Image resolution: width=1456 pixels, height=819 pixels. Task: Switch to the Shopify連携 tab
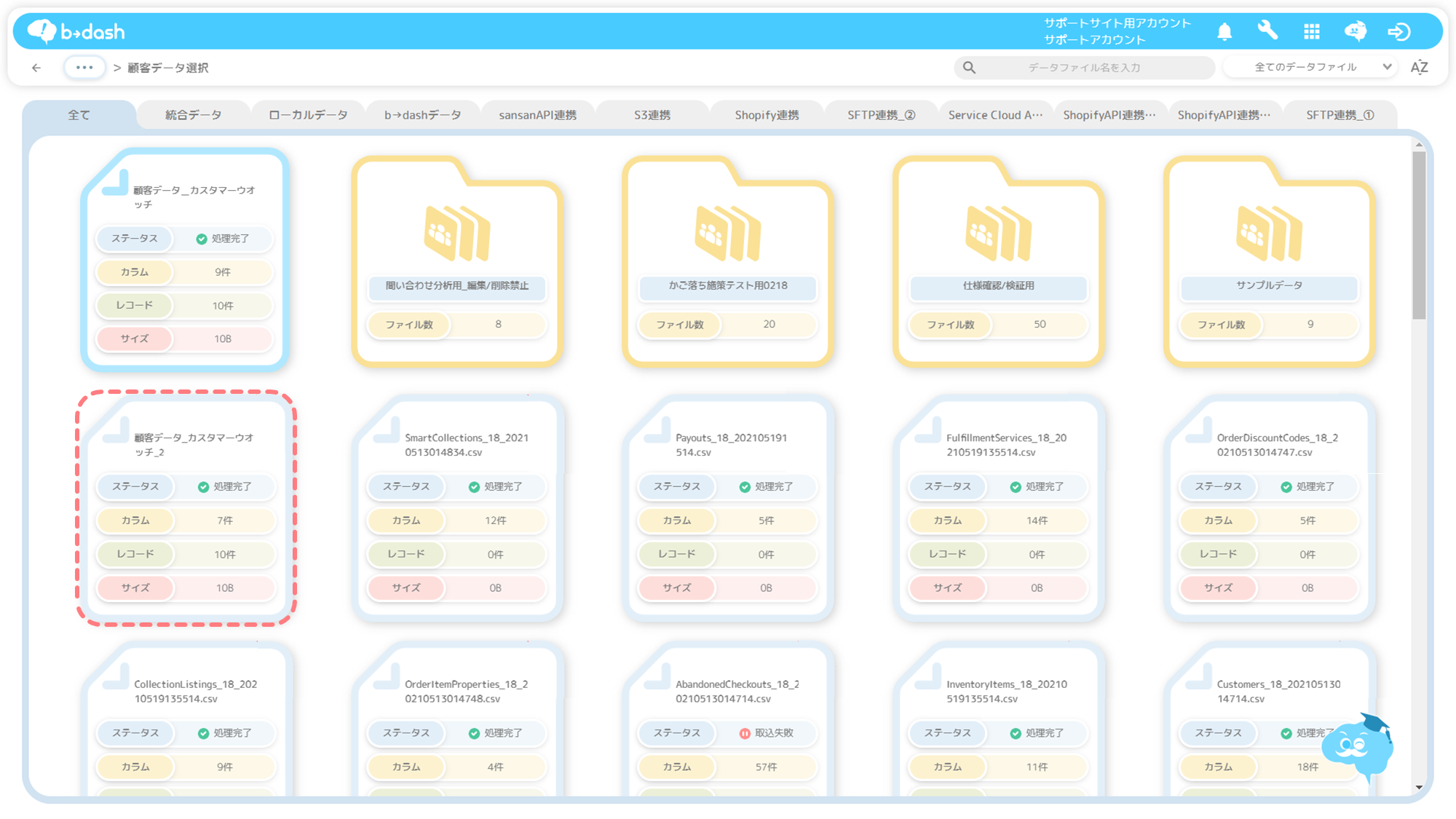[767, 115]
